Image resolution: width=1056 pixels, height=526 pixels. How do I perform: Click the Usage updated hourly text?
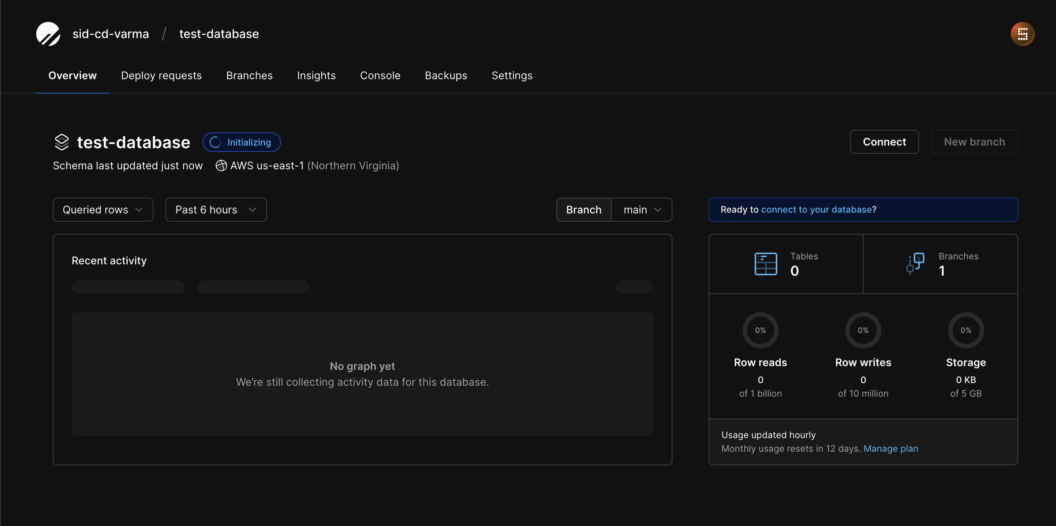point(768,435)
